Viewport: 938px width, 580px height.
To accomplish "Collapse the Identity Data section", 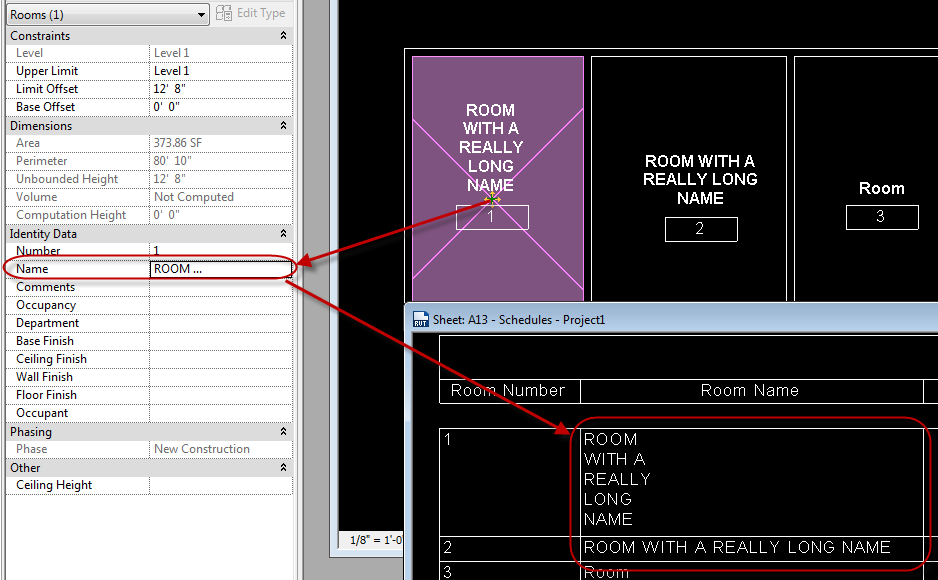I will point(284,232).
